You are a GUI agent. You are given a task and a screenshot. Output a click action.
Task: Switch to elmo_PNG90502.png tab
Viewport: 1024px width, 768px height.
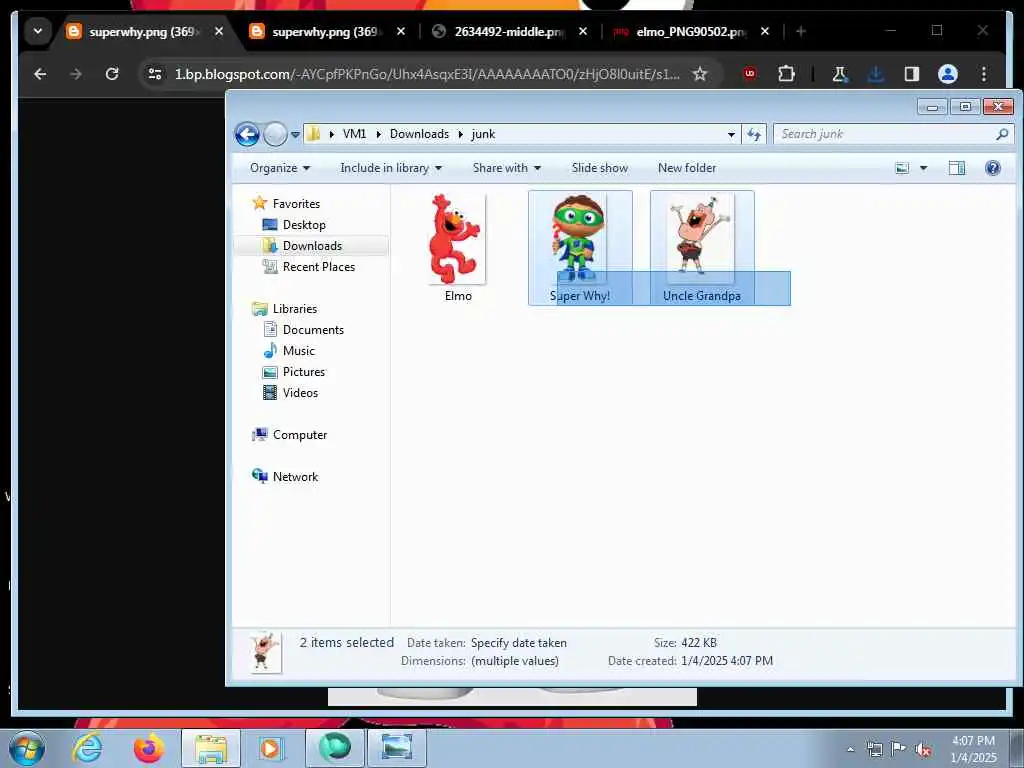coord(691,31)
